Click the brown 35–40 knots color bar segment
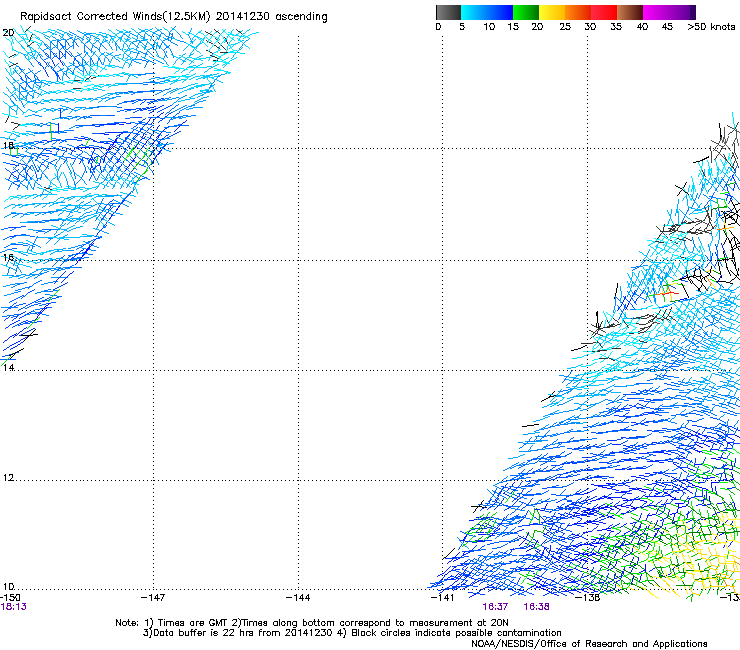This screenshot has width=740, height=650. point(630,12)
